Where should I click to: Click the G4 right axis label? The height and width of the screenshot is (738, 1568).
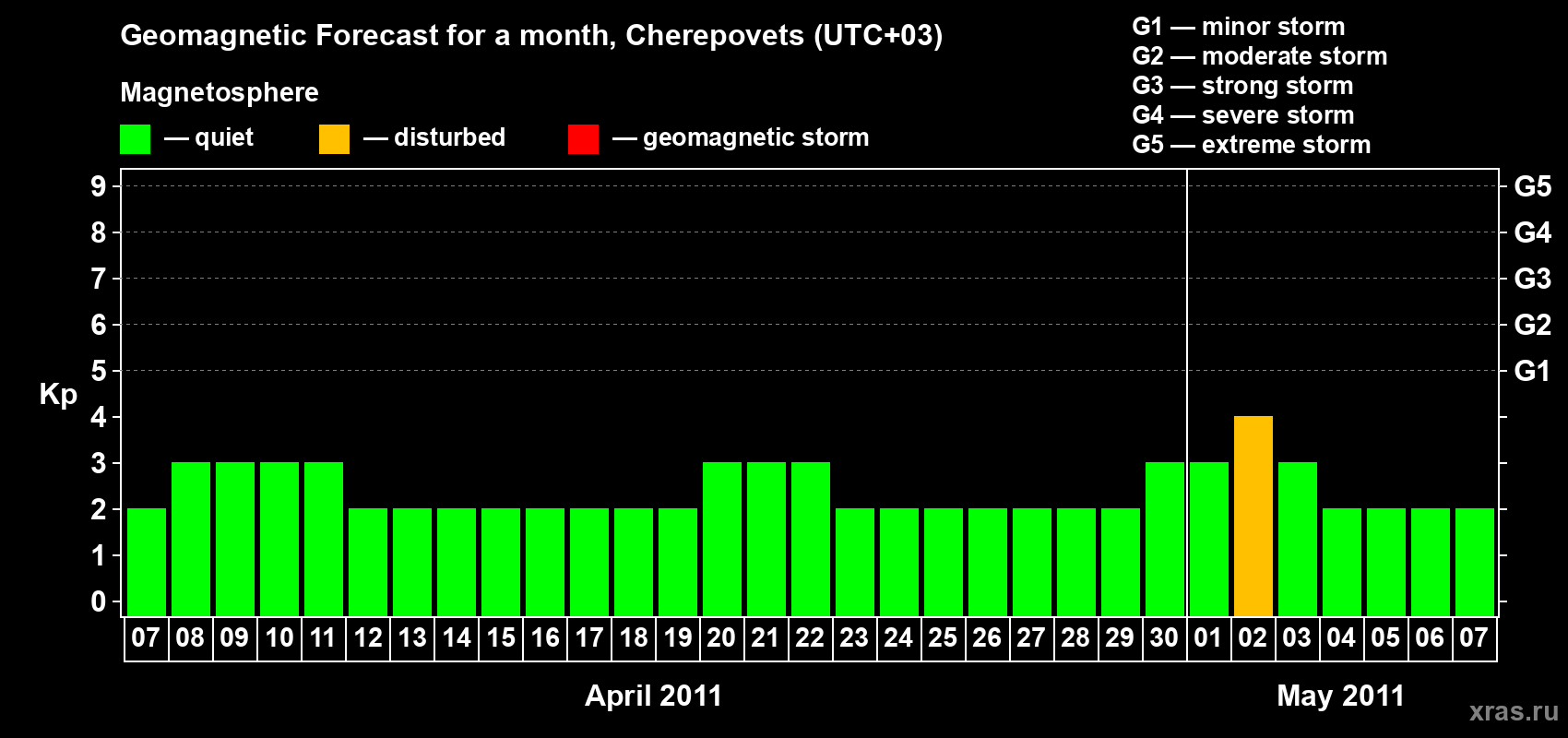[x=1533, y=232]
